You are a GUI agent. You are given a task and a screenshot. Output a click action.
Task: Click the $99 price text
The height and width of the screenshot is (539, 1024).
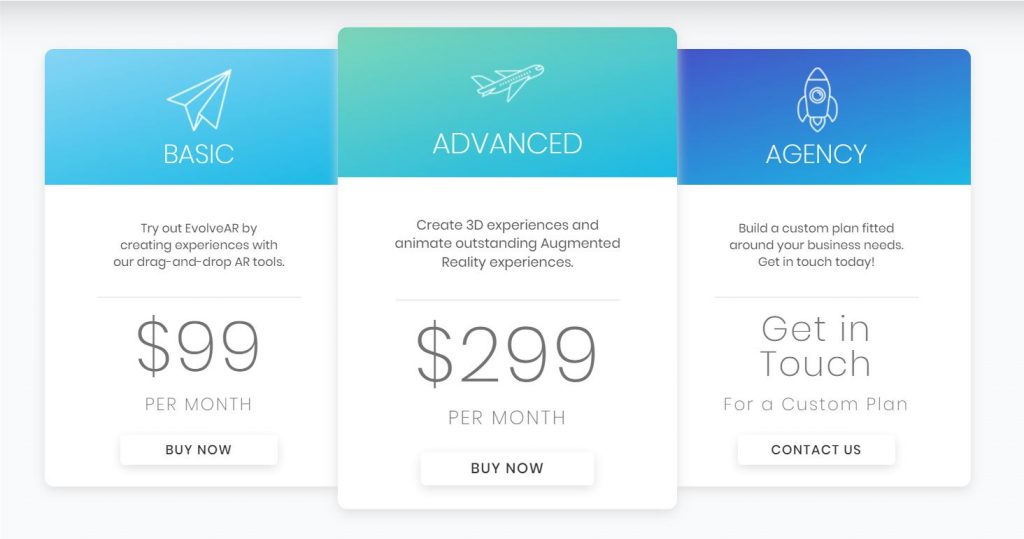point(199,346)
